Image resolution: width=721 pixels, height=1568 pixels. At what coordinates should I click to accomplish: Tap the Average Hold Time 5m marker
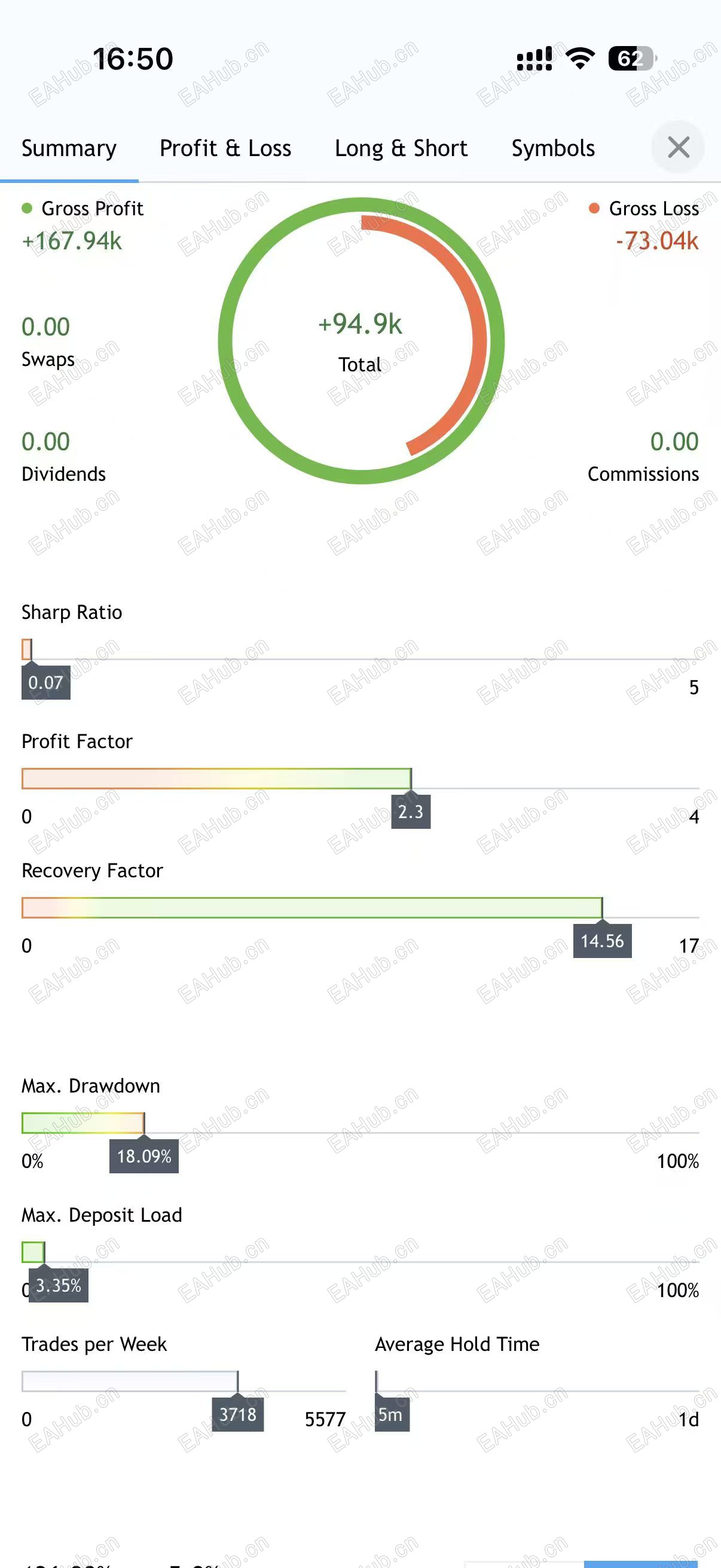coord(391,1414)
